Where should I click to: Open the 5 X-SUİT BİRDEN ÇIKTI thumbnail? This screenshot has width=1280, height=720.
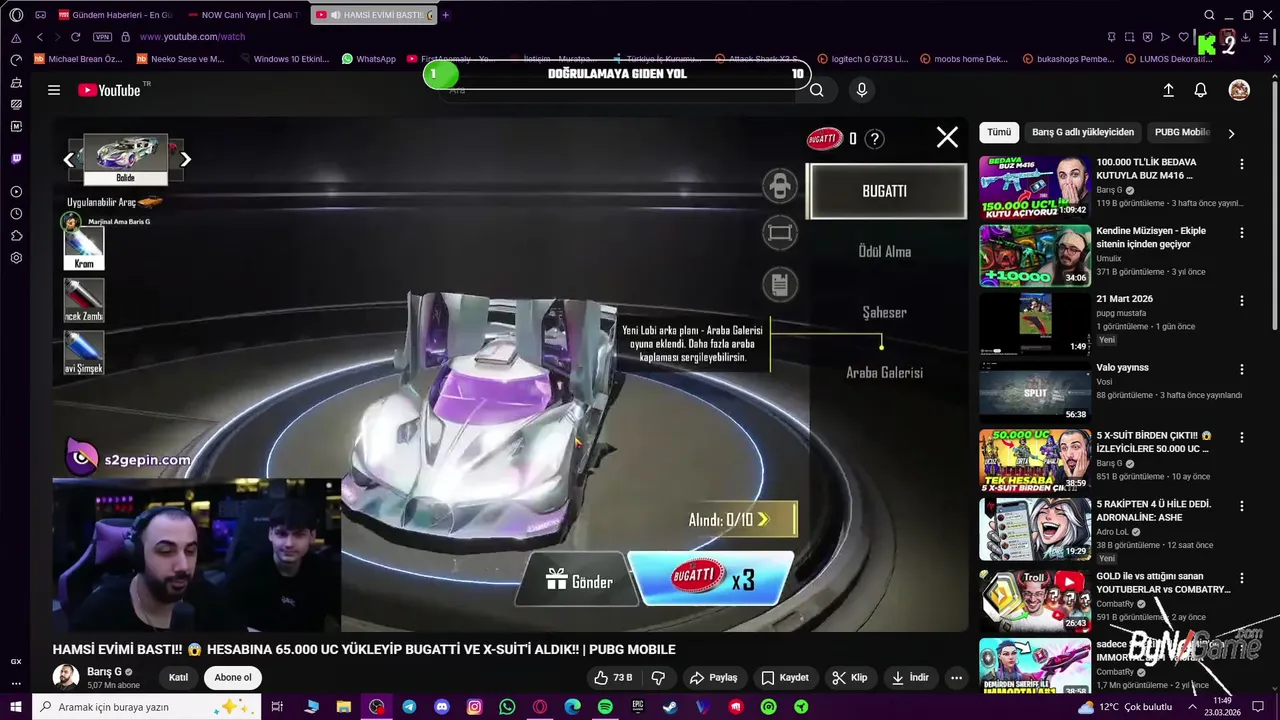coord(1034,460)
